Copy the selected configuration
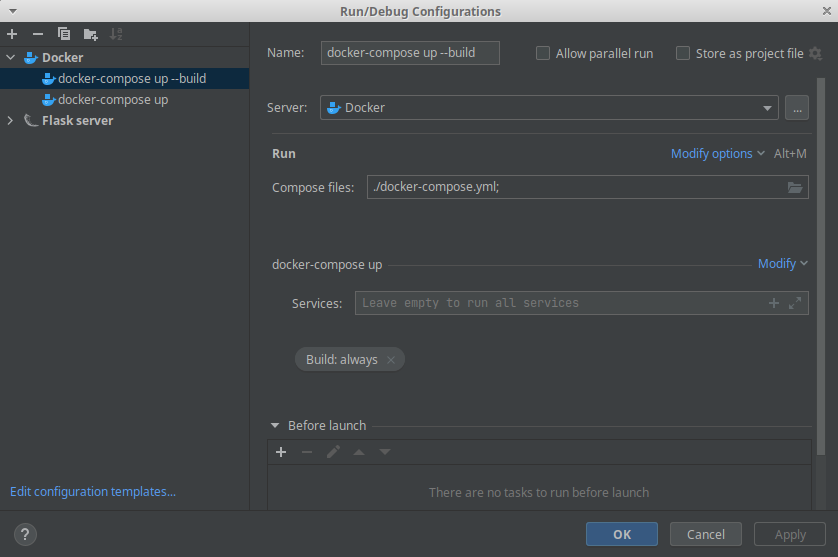 pyautogui.click(x=64, y=34)
